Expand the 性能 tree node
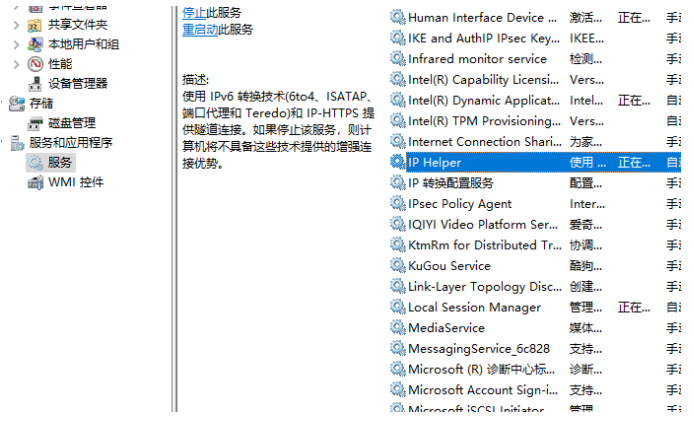Viewport: 694px width, 422px height. (x=17, y=64)
